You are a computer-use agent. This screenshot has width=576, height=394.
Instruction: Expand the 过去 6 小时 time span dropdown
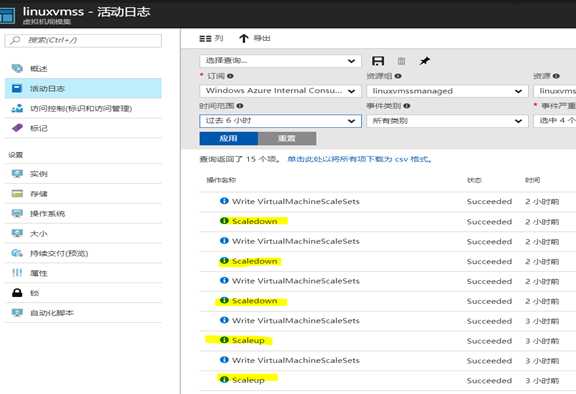coord(280,121)
